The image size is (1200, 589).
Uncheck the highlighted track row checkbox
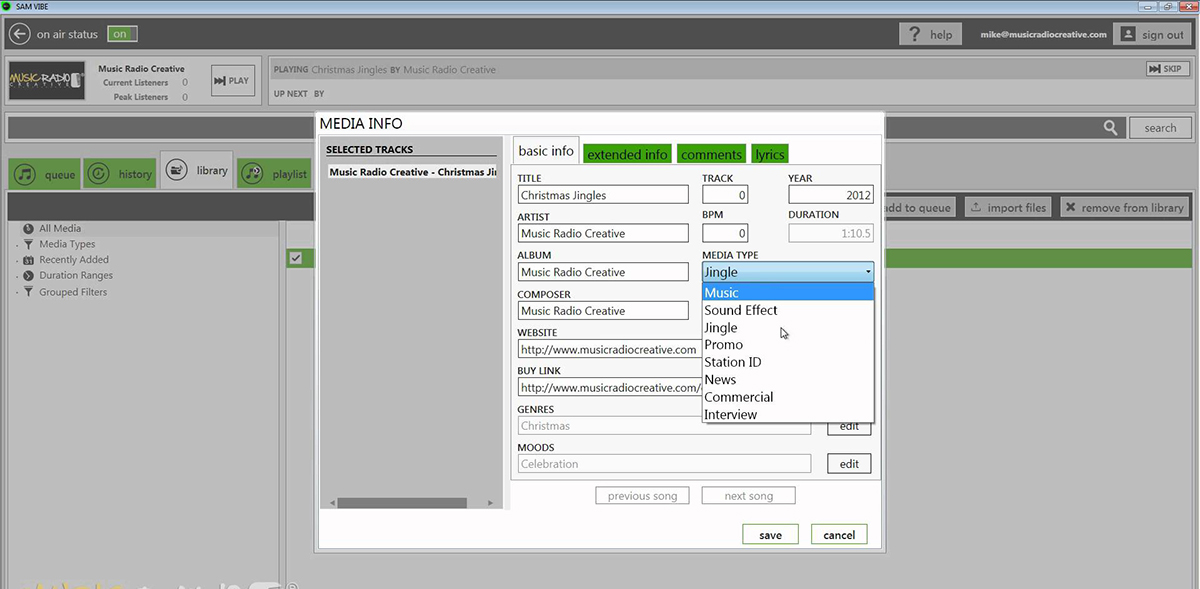(x=295, y=258)
